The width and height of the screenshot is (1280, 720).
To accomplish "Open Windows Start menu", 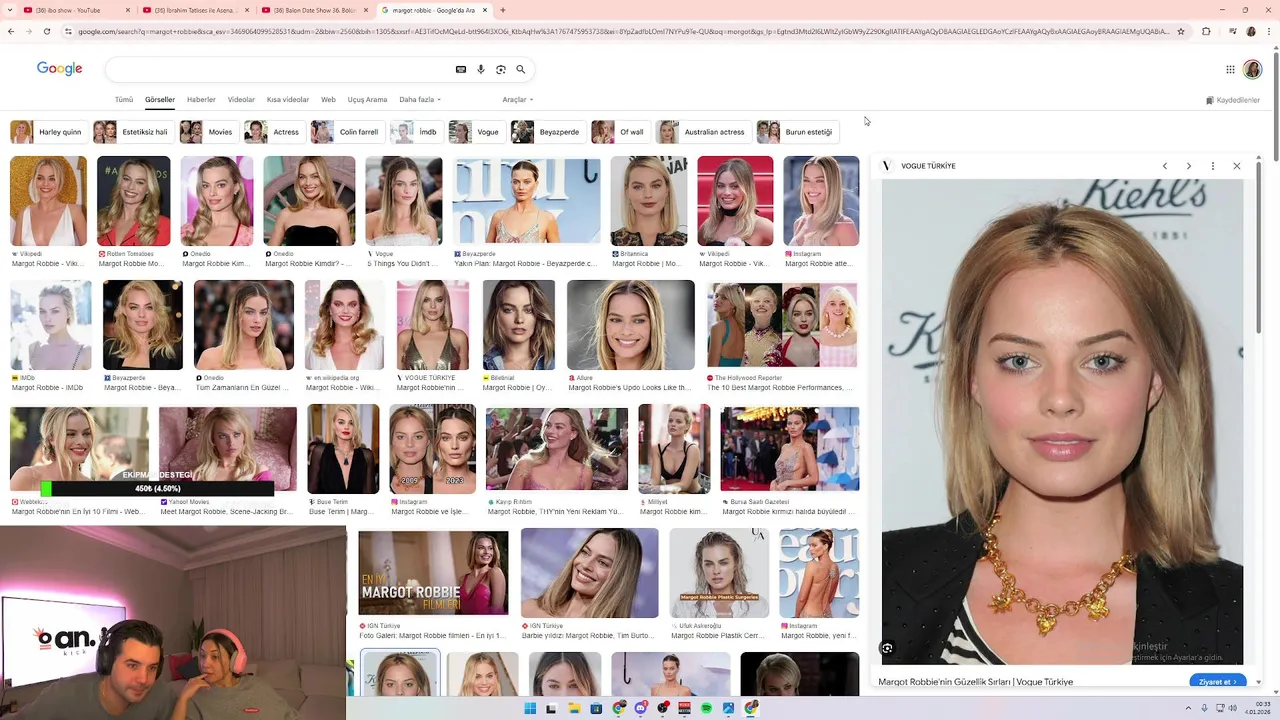I will (x=530, y=708).
